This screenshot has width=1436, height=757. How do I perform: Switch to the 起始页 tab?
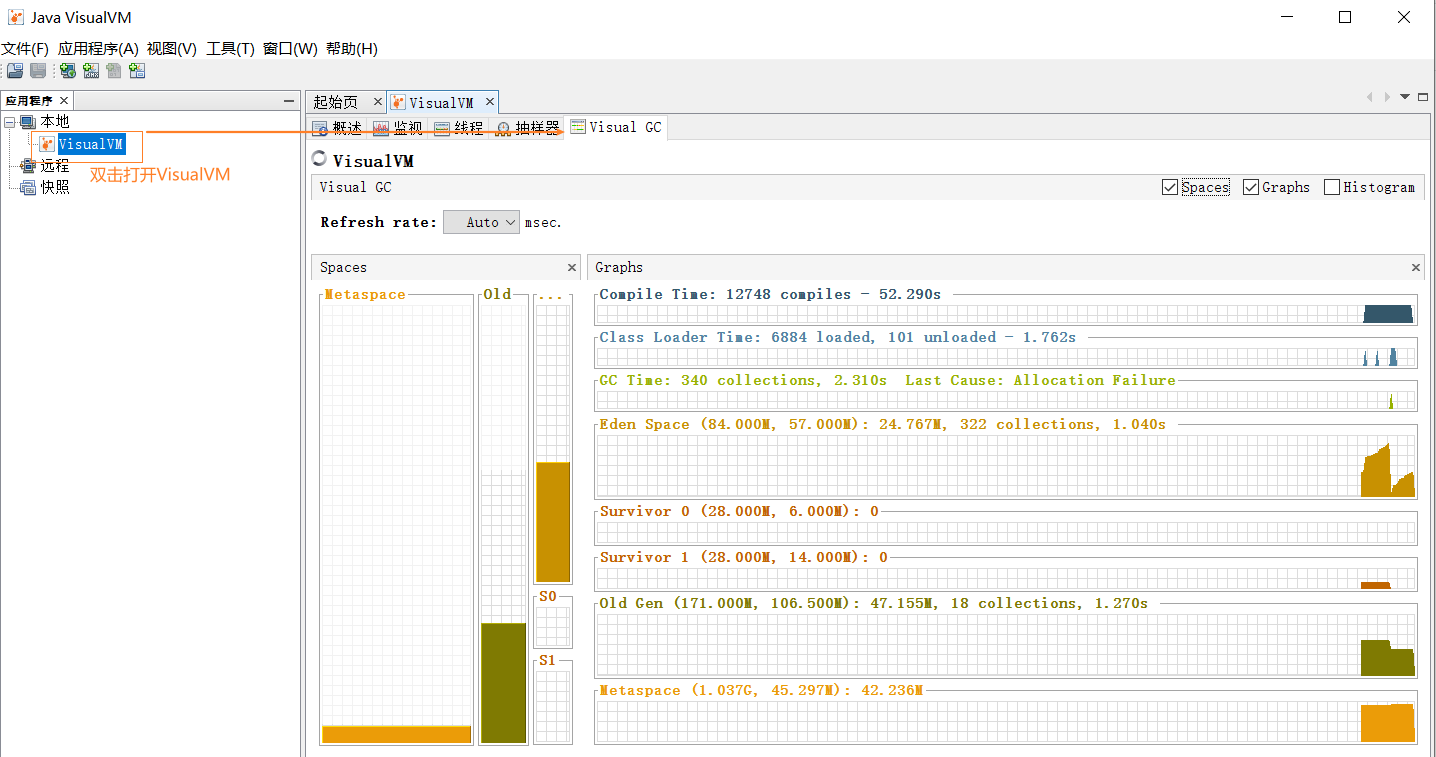(336, 102)
